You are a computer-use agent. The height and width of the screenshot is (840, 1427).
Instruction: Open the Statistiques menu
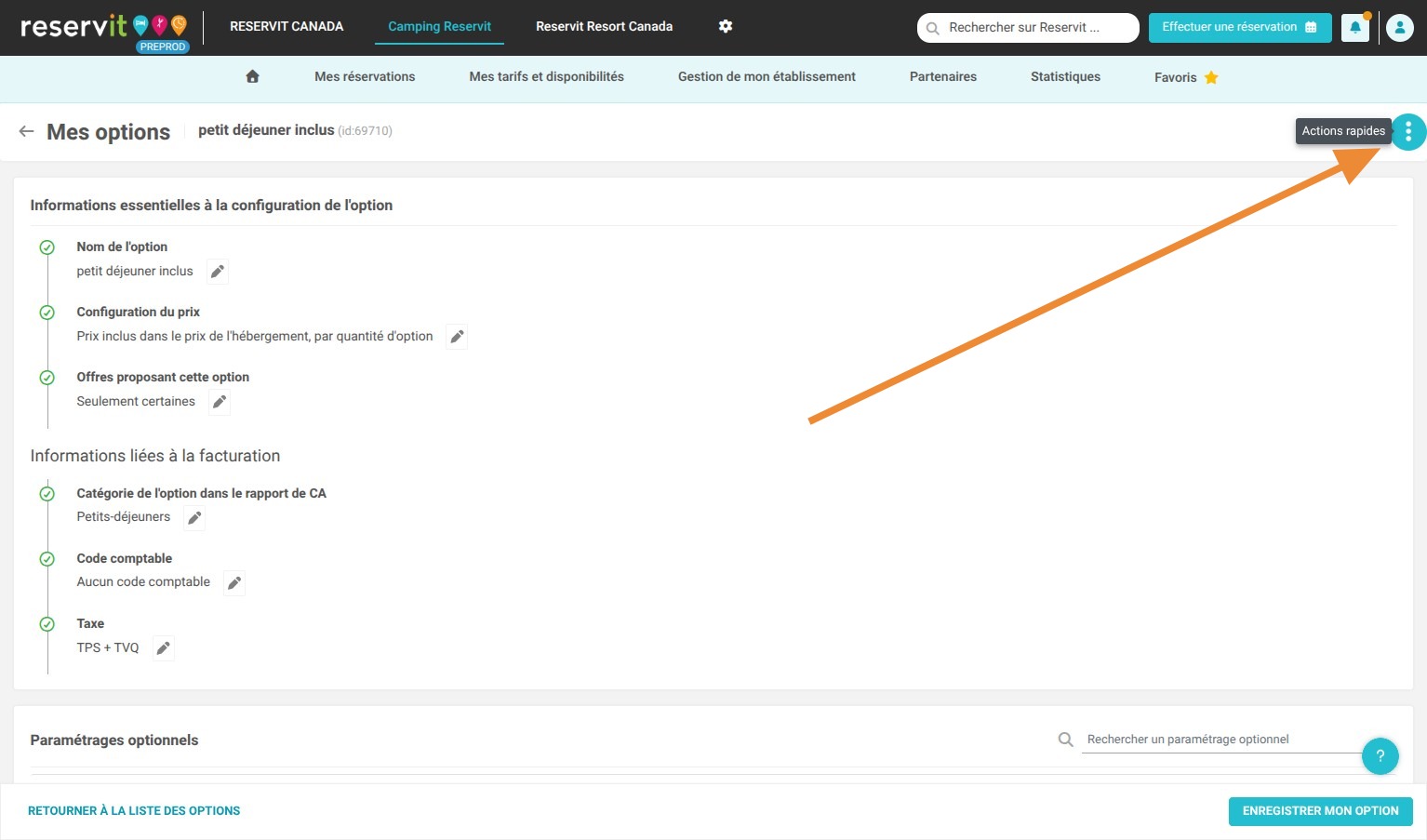click(1065, 77)
